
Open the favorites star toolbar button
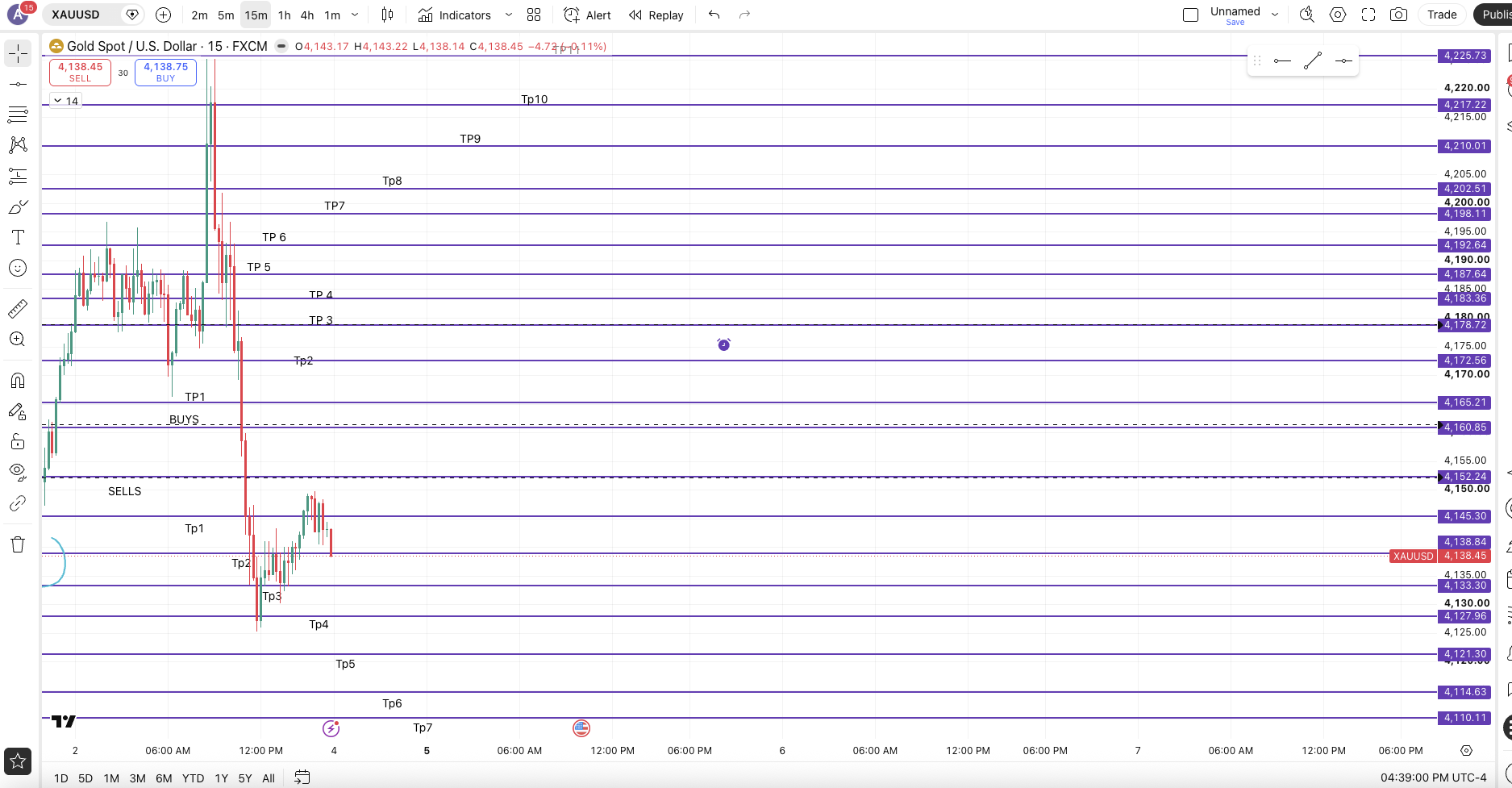coord(18,761)
